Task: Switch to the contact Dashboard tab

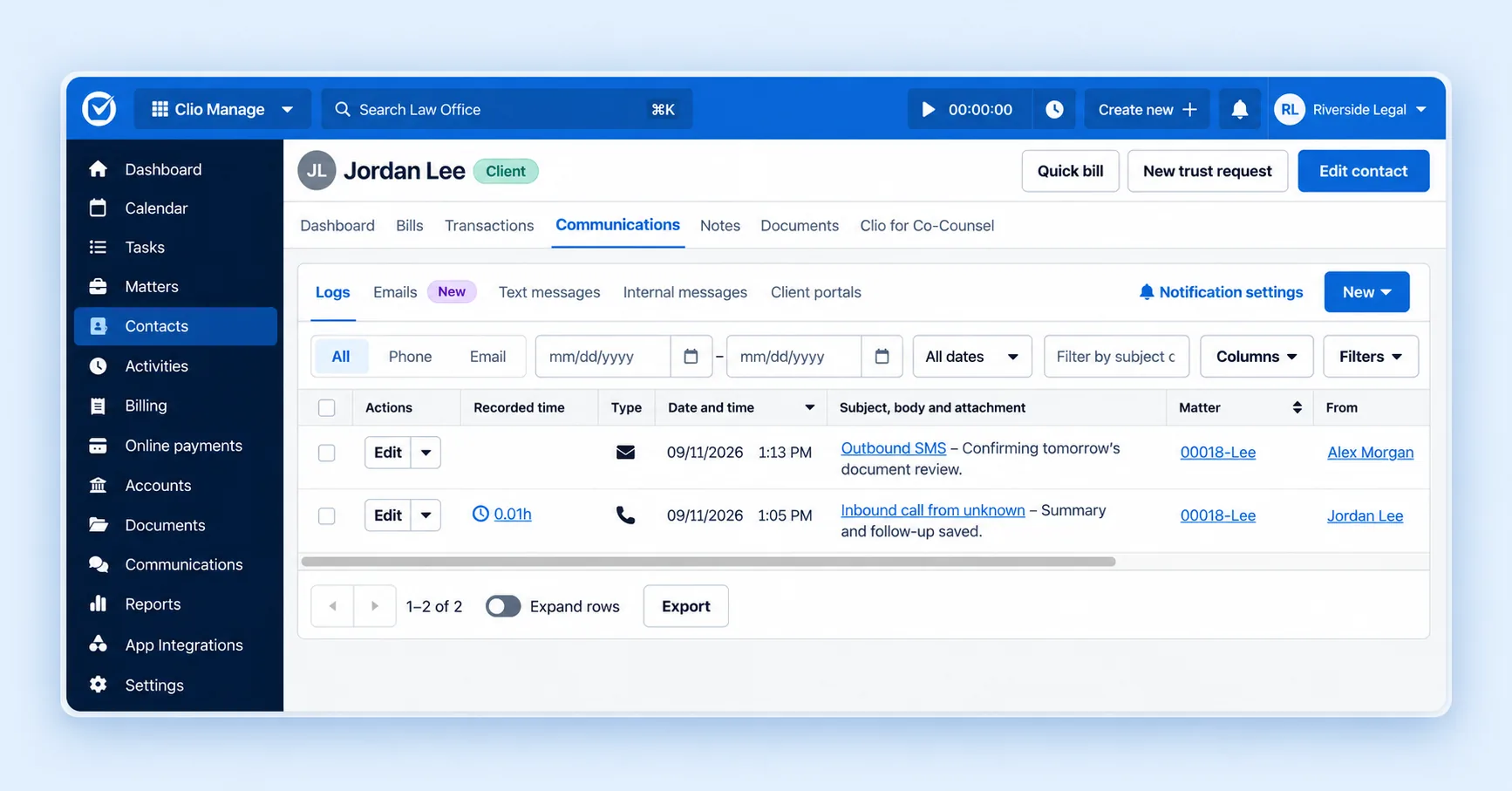Action: click(x=337, y=226)
